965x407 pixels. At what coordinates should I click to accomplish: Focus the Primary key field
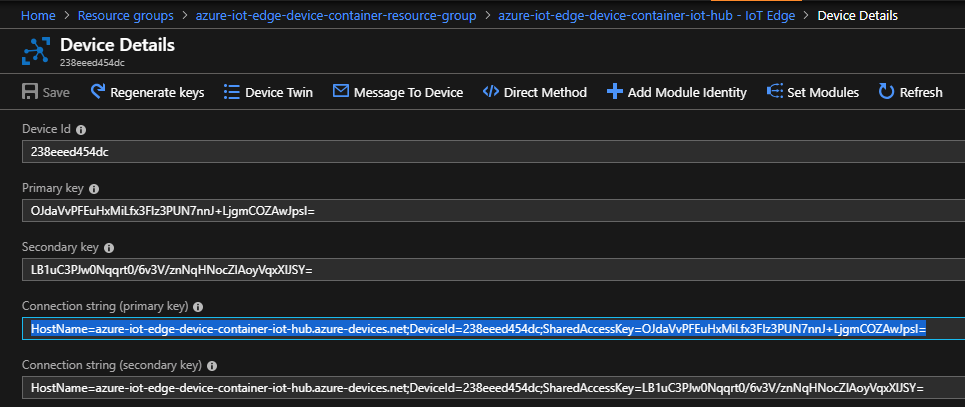[x=493, y=211]
